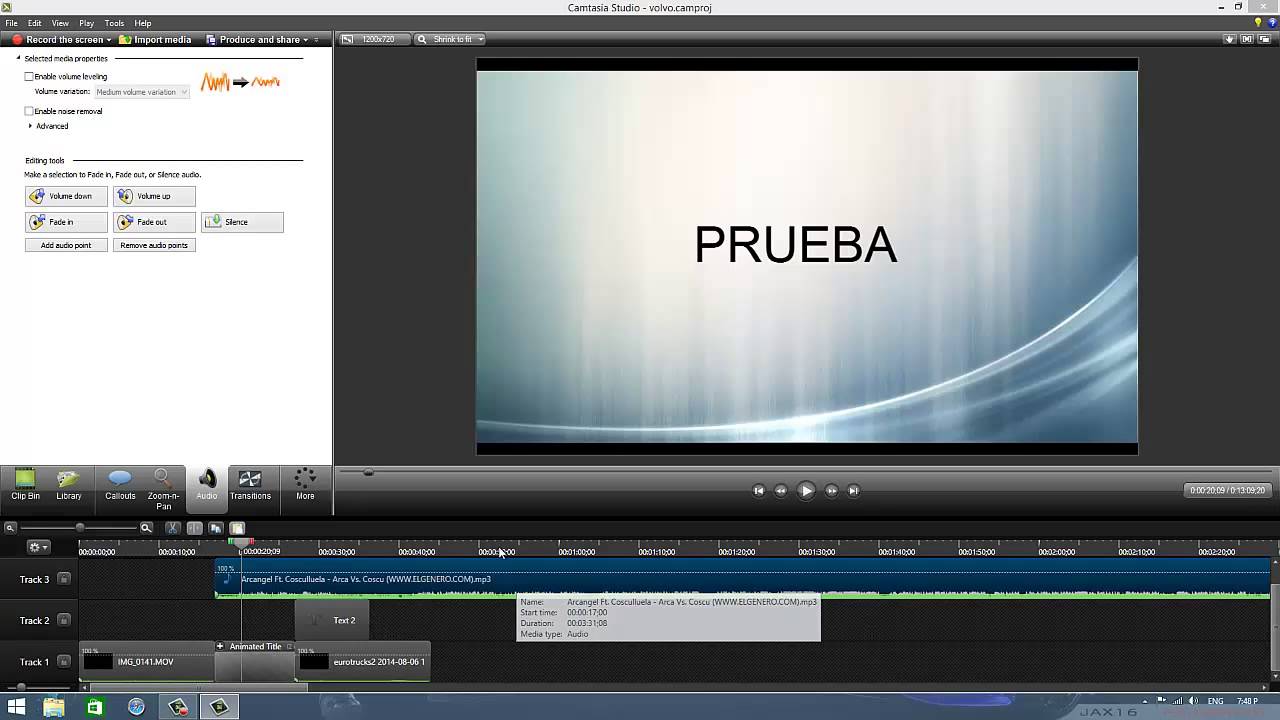Apply Fade in to the audio
Image resolution: width=1280 pixels, height=720 pixels.
[66, 222]
